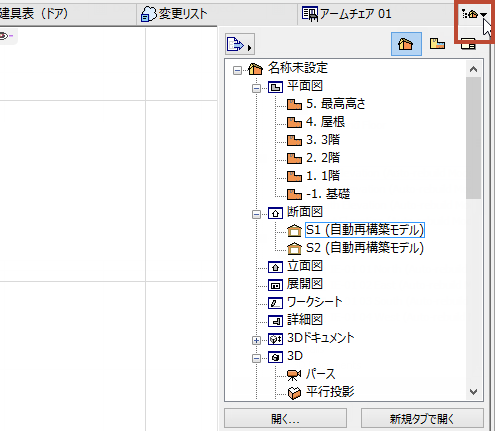The width and height of the screenshot is (495, 431).
Task: Select the 1. 1階 story
Action: [x=323, y=176]
